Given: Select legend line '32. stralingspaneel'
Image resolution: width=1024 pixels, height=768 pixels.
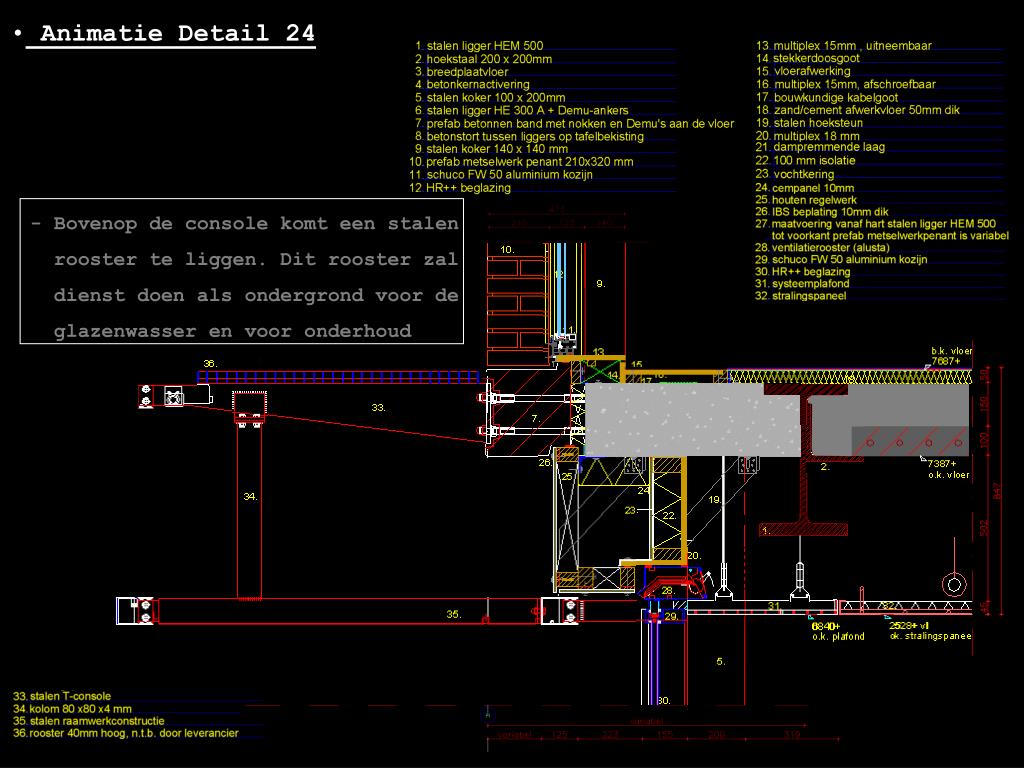Looking at the screenshot, I should [801, 296].
